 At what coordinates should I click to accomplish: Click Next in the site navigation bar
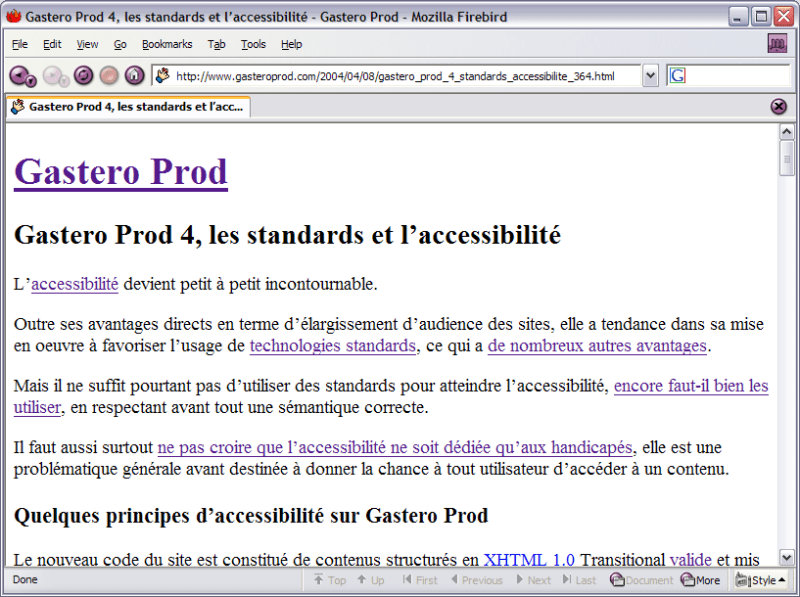tap(534, 580)
